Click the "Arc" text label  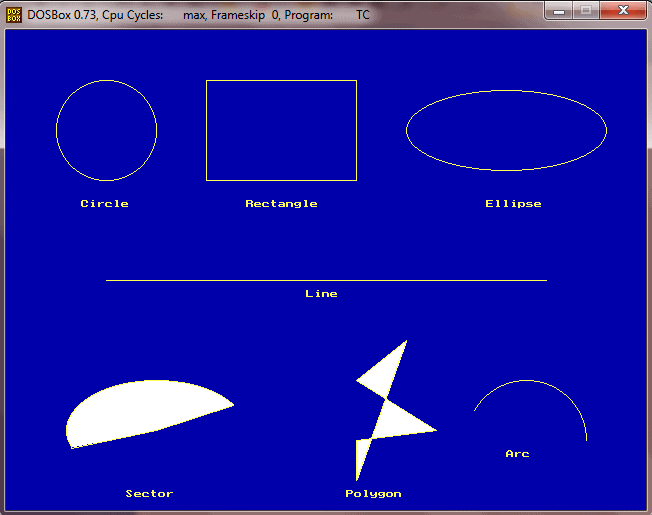[x=517, y=454]
